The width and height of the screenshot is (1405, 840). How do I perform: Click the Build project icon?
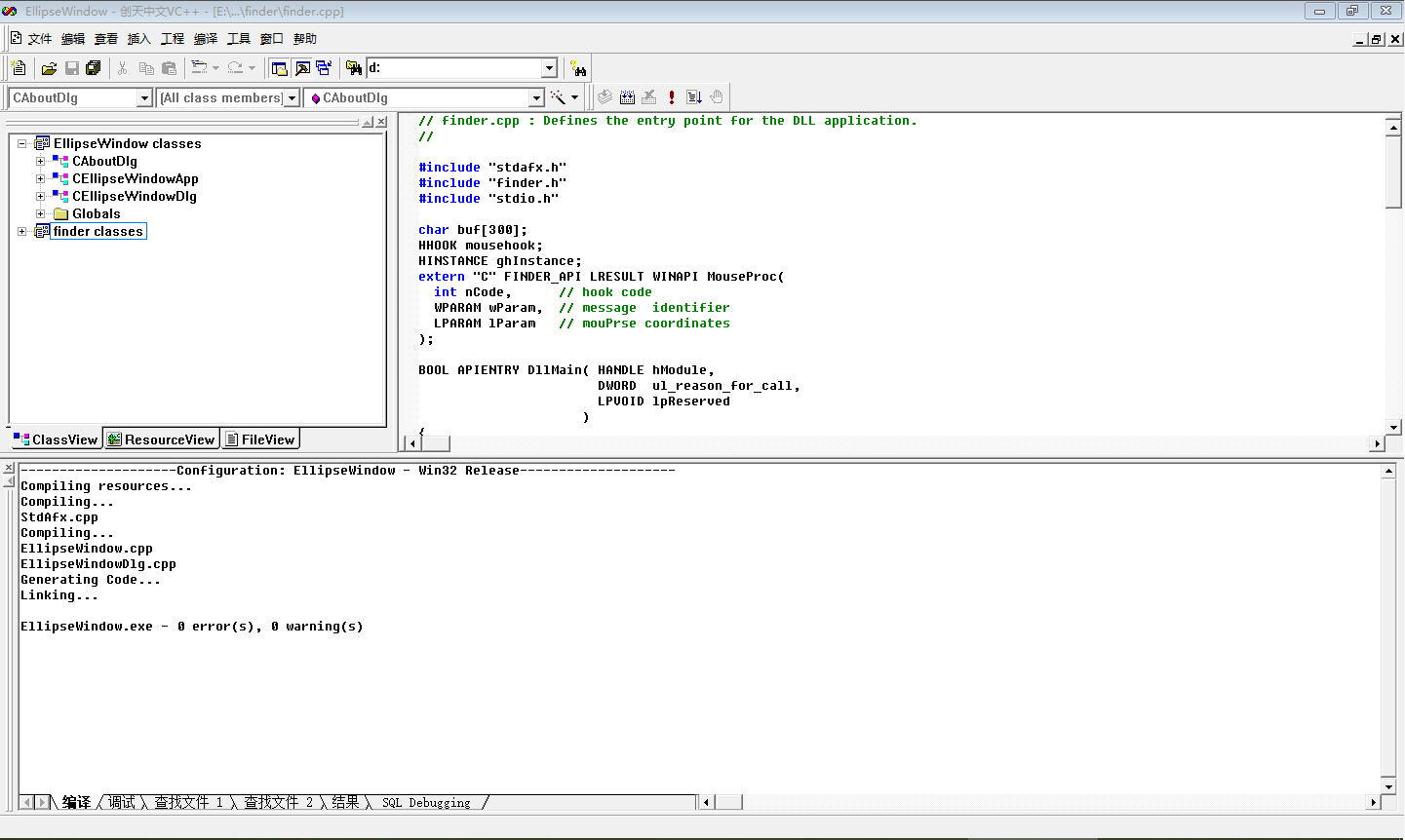(627, 97)
